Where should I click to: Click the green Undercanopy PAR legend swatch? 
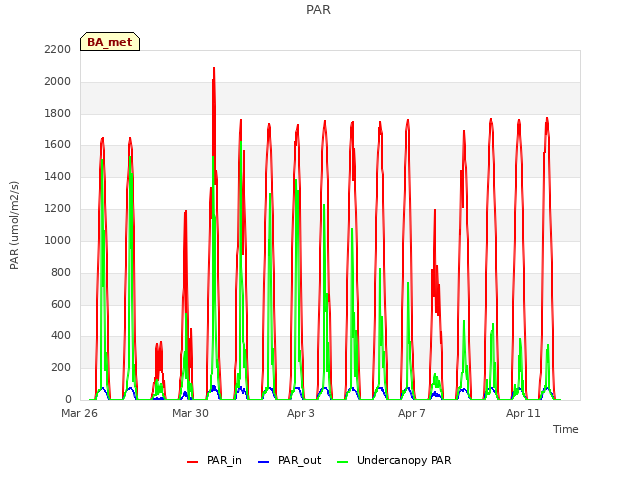coord(343,462)
